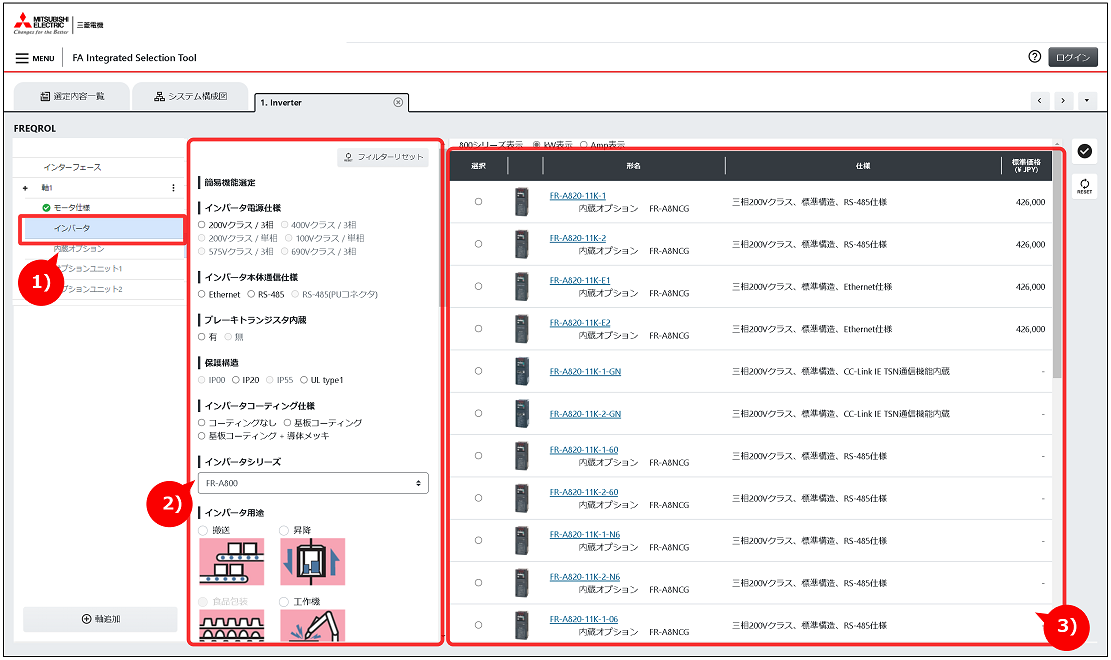Confirm selection with the checkmark icon
This screenshot has height=660, width=1111.
tap(1085, 151)
